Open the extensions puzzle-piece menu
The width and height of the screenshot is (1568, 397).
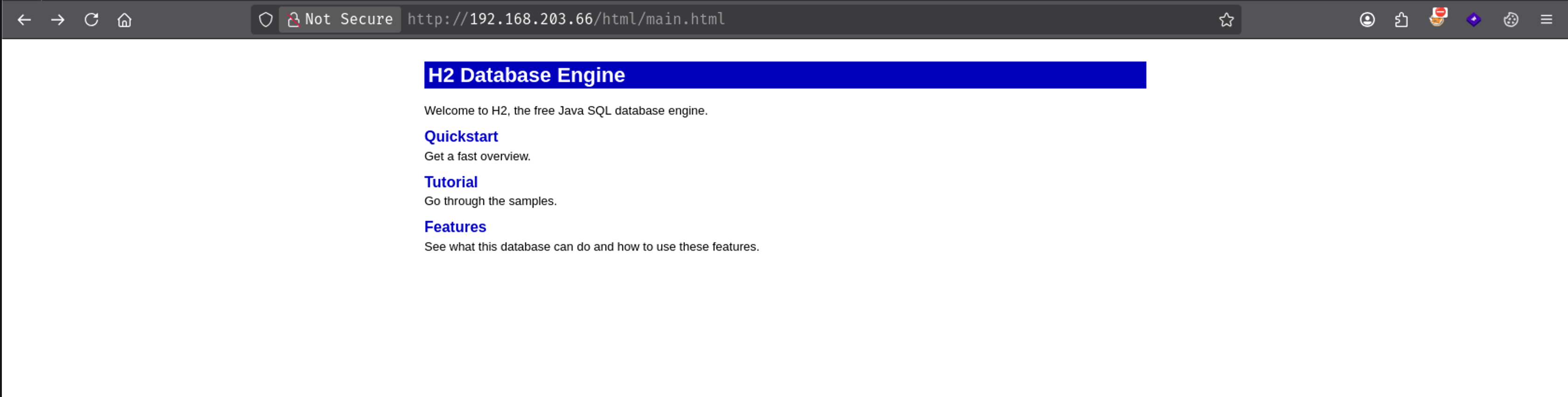1401,20
